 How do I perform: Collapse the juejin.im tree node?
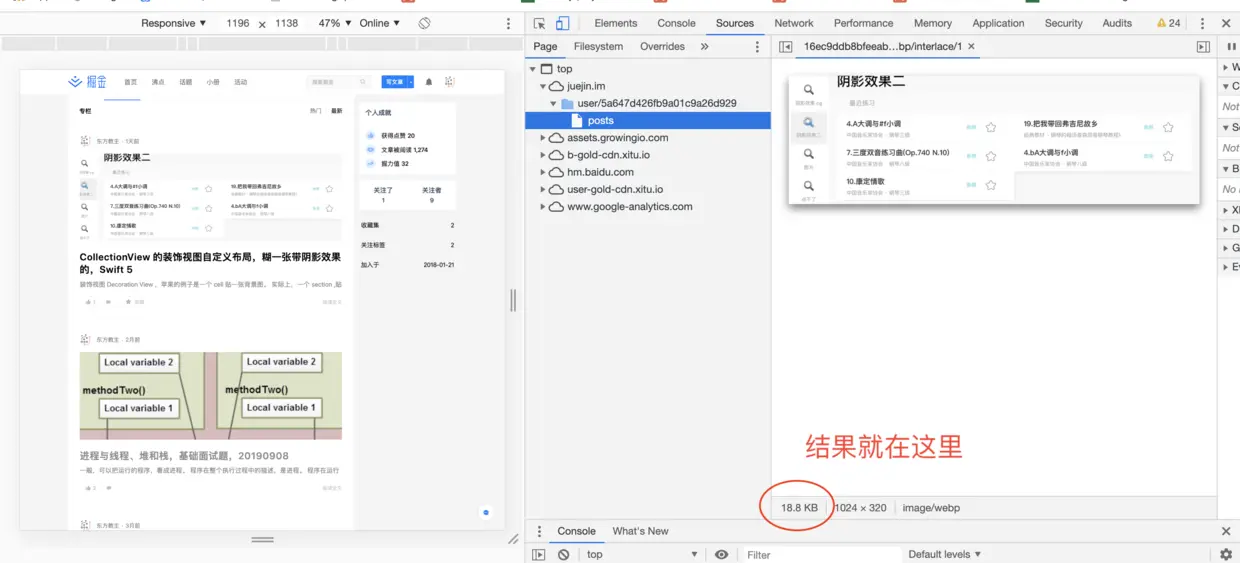543,87
